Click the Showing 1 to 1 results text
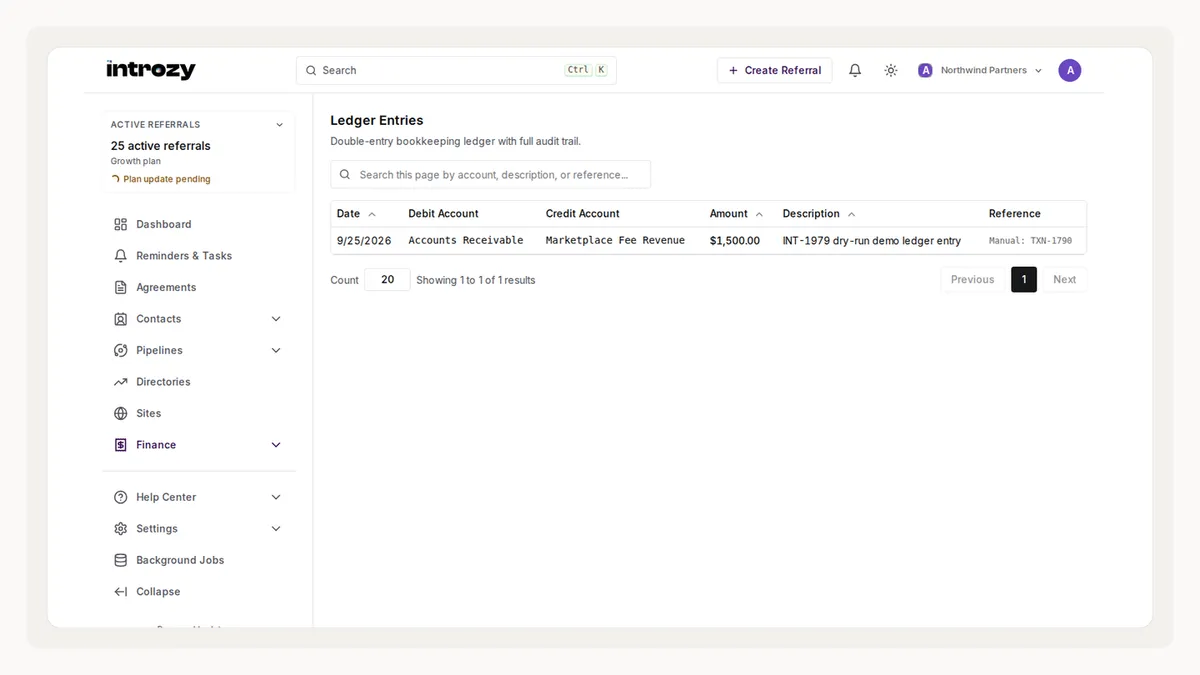The width and height of the screenshot is (1200, 675). click(x=476, y=280)
